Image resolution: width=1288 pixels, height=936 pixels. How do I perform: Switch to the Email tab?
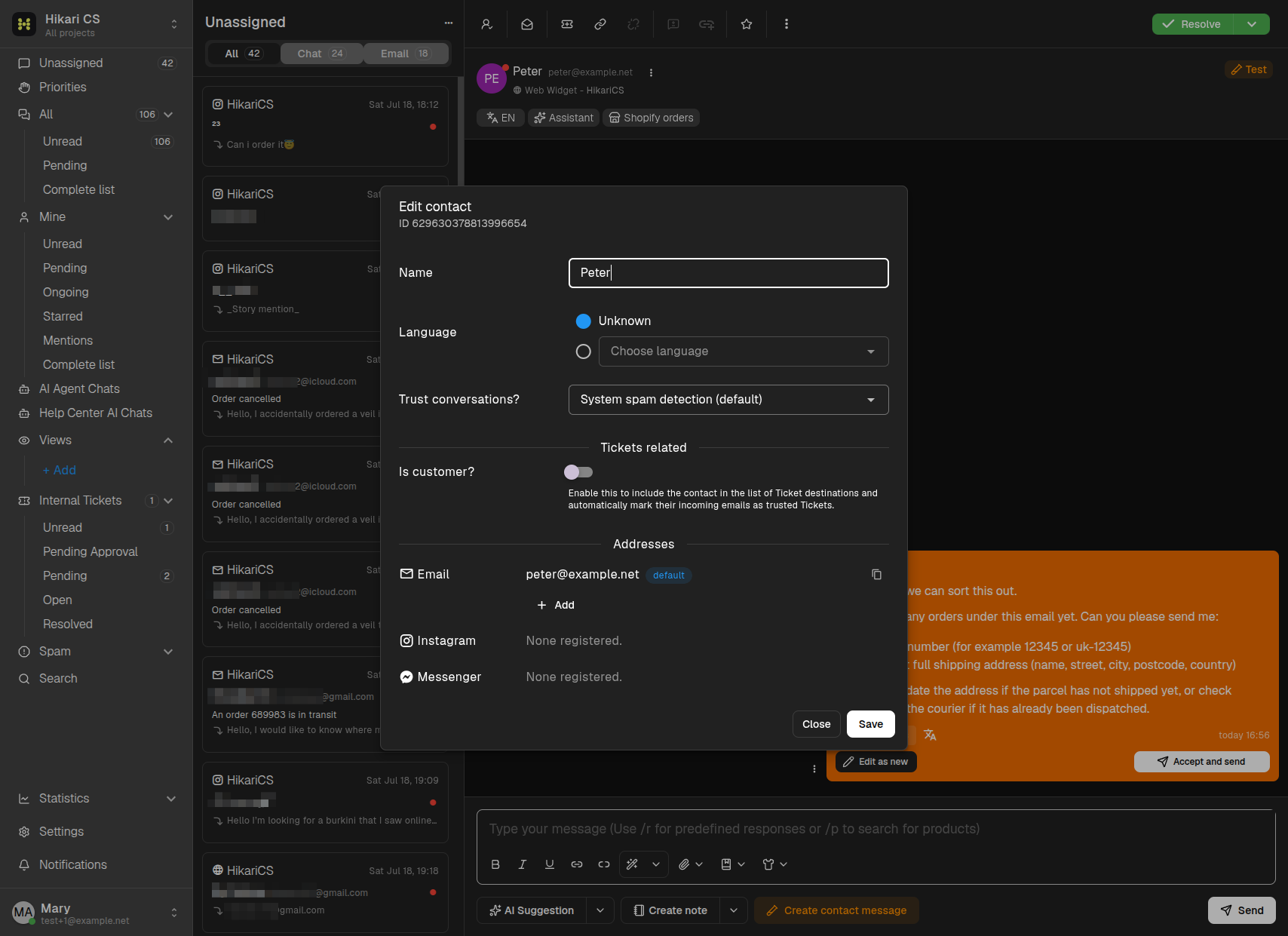point(406,54)
